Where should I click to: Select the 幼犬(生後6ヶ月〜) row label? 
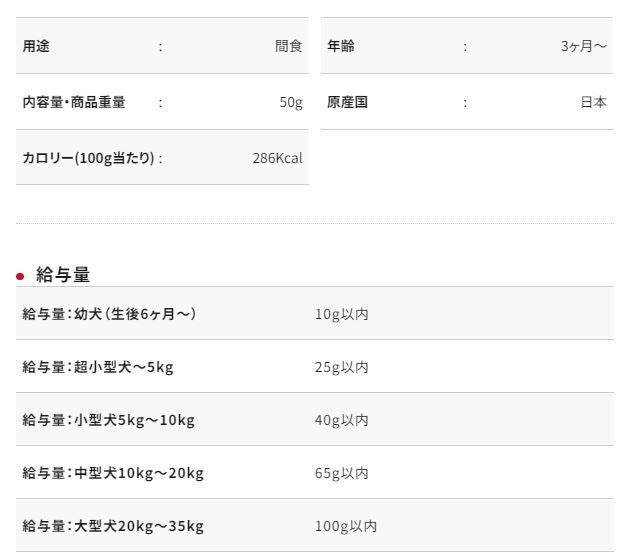[x=109, y=314]
